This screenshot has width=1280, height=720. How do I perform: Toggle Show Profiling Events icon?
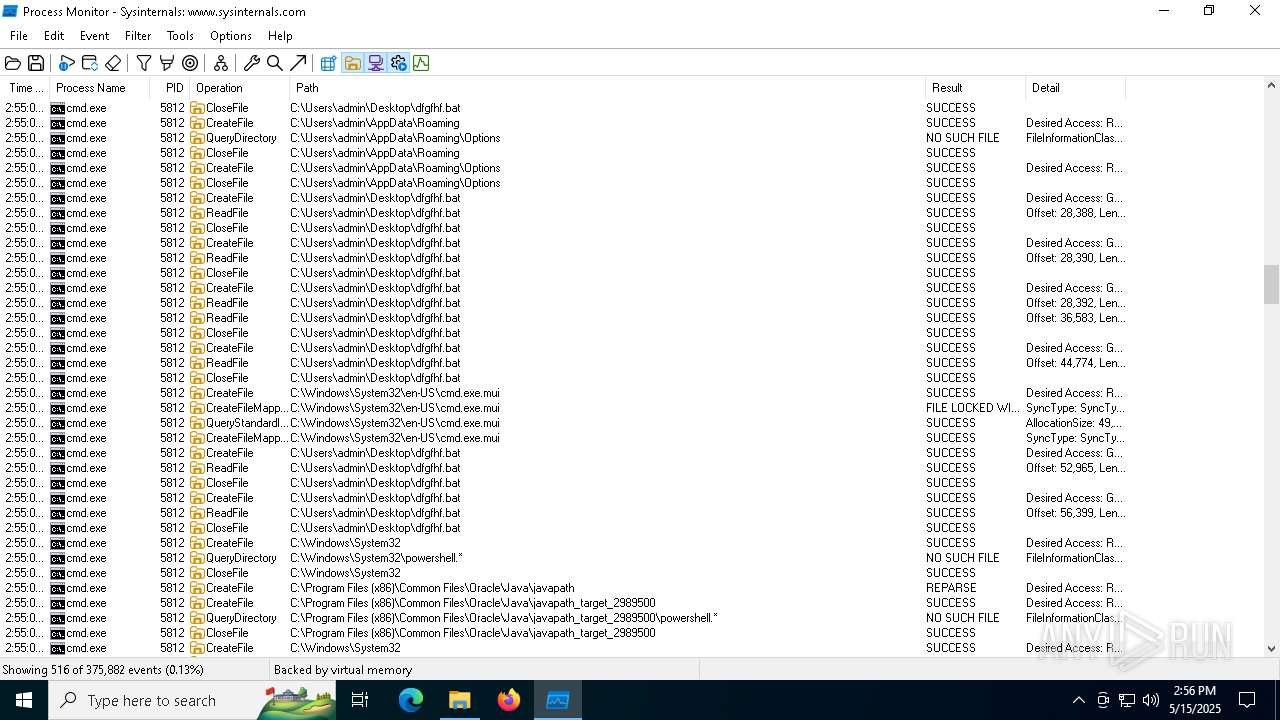(421, 63)
